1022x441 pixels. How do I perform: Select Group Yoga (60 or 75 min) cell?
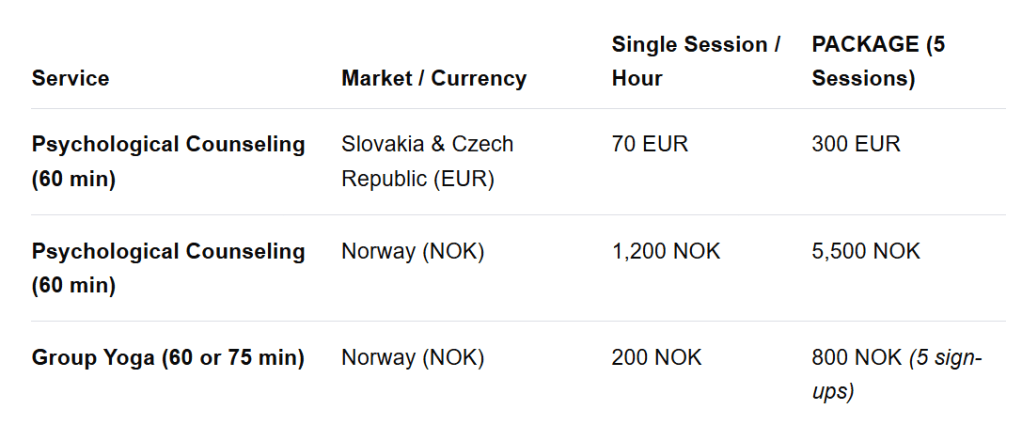click(x=168, y=358)
